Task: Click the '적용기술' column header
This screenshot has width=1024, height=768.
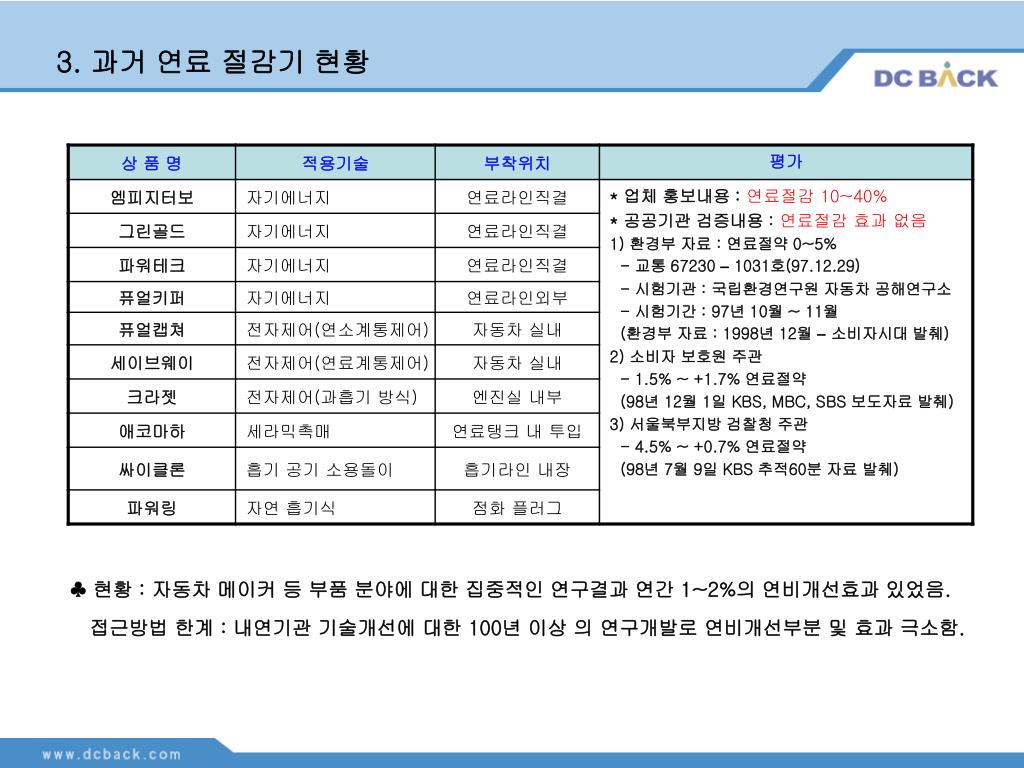Action: click(335, 163)
